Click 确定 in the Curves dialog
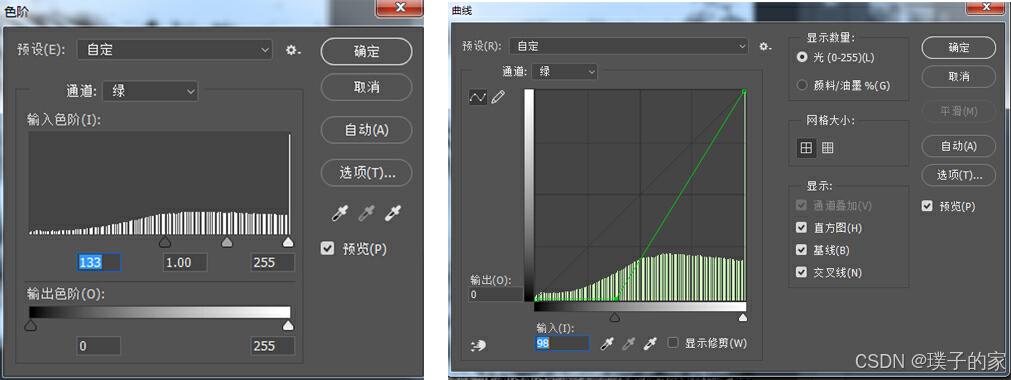This screenshot has width=1011, height=380. 959,47
